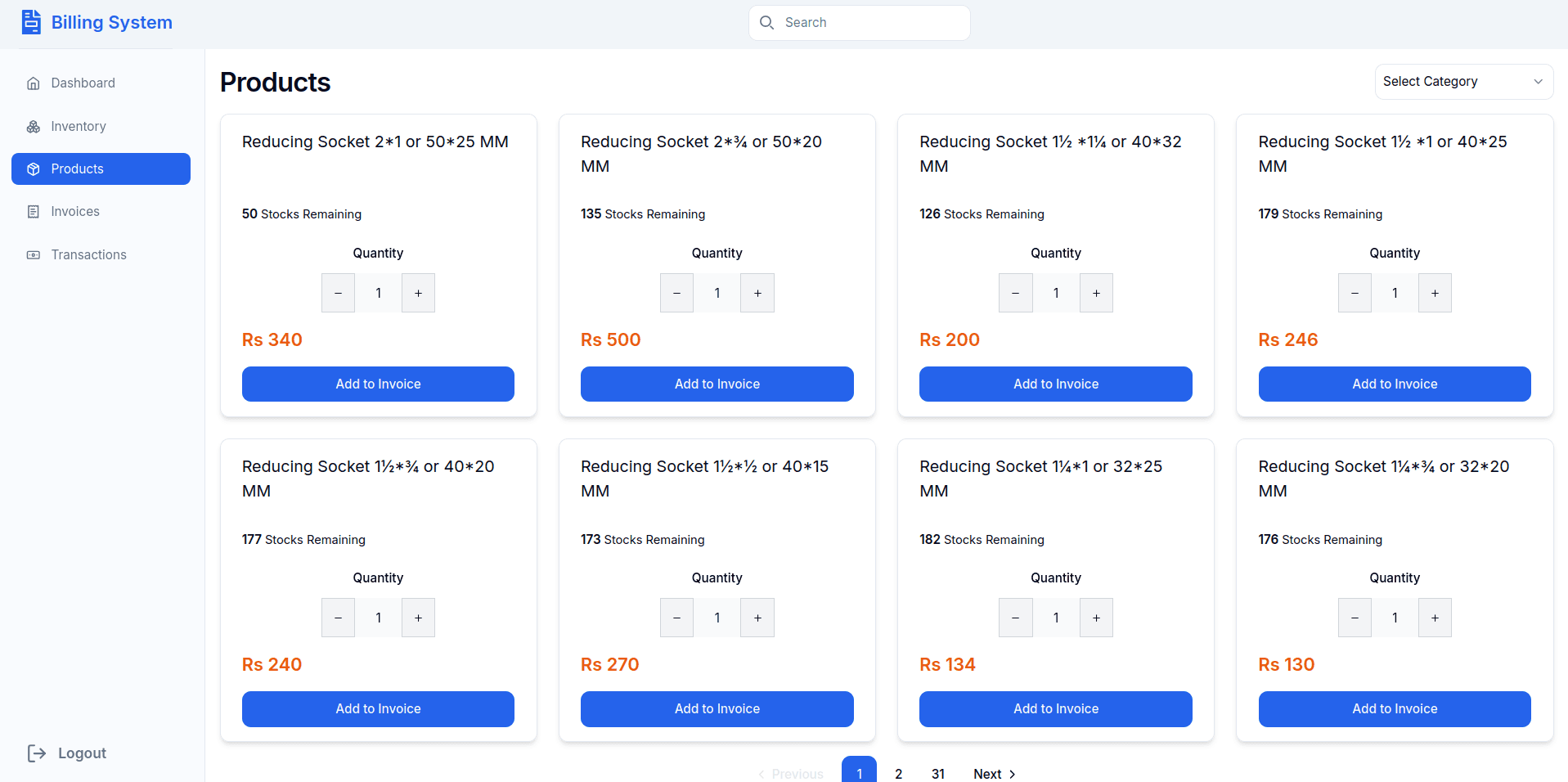Click the Transactions cash icon

coord(34,255)
